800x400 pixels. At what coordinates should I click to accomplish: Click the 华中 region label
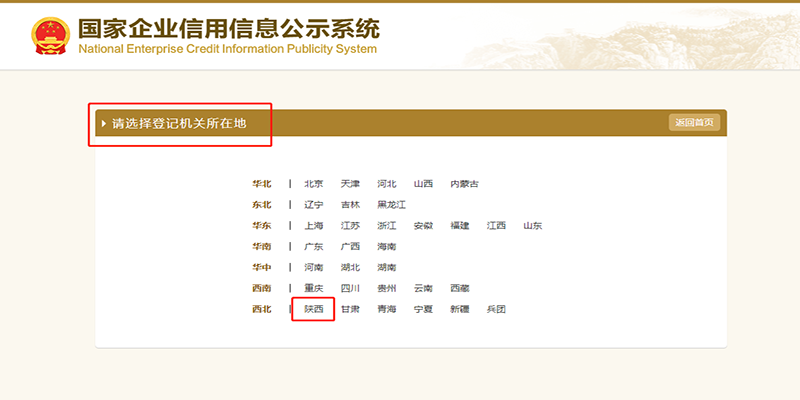pyautogui.click(x=262, y=267)
